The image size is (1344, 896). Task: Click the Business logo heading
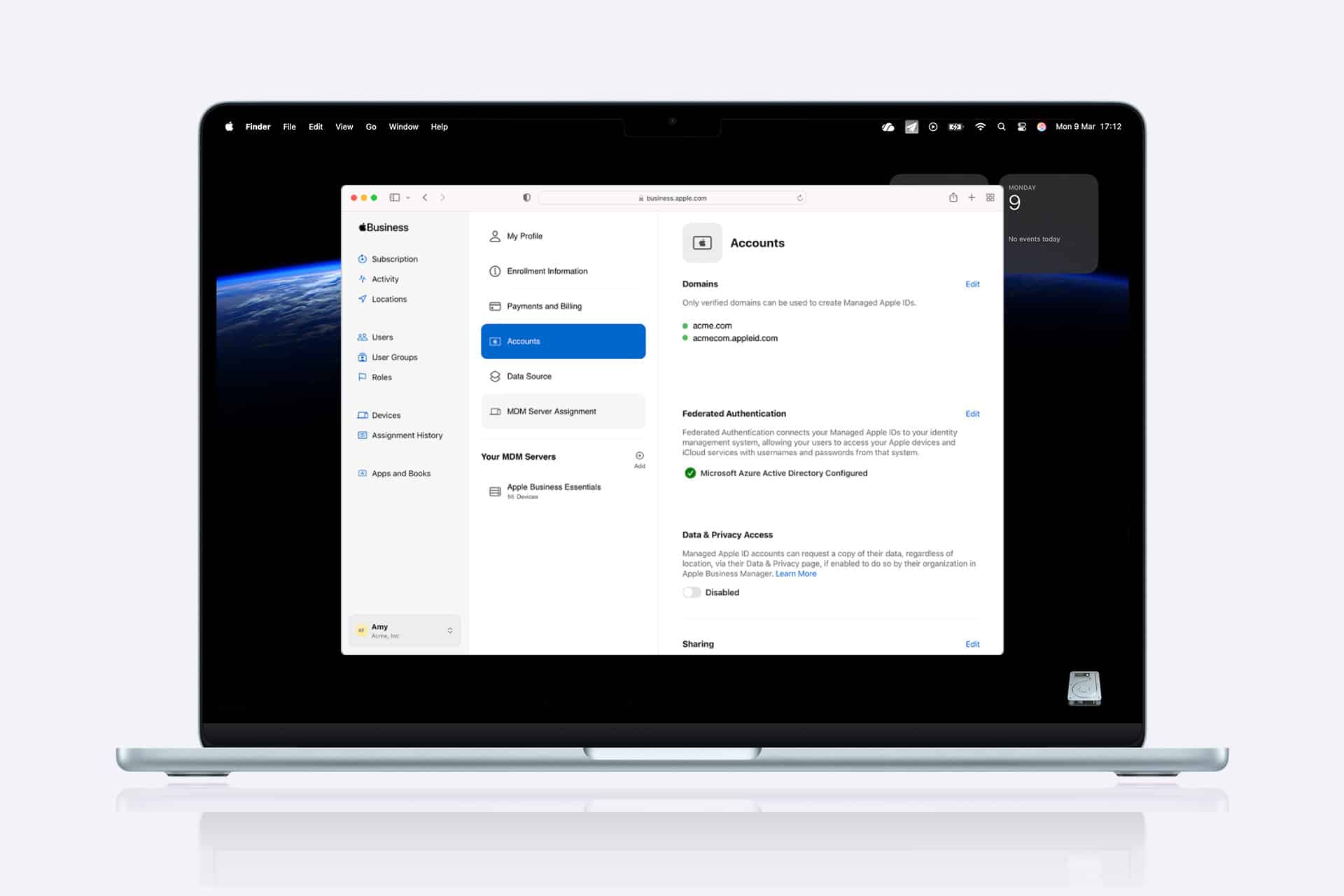[x=383, y=227]
